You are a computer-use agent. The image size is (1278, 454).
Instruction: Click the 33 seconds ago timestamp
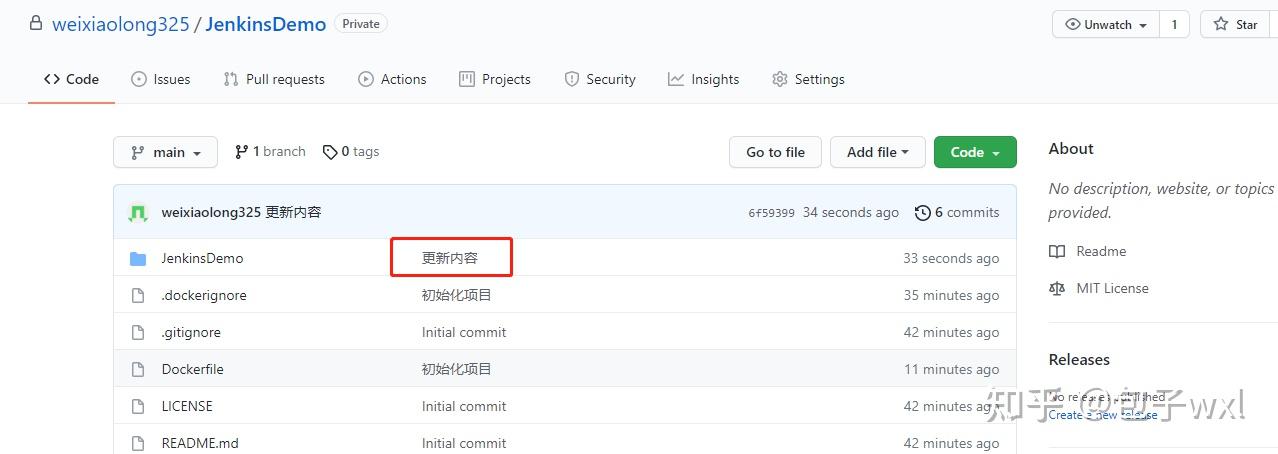click(x=951, y=258)
